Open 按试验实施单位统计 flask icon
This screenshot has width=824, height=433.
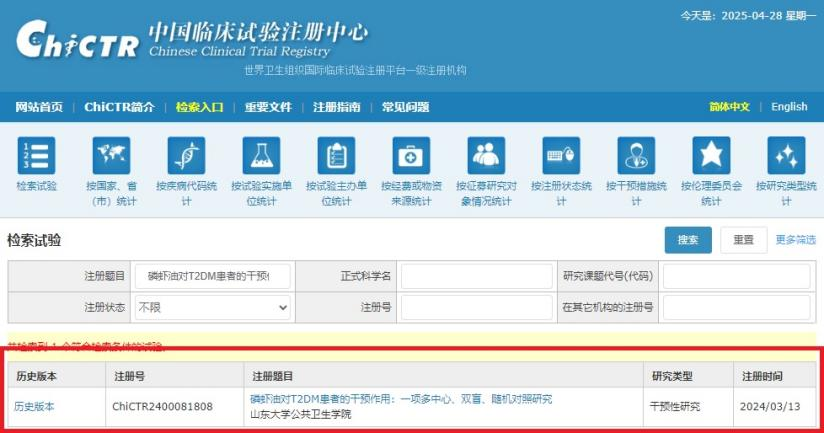[x=261, y=156]
